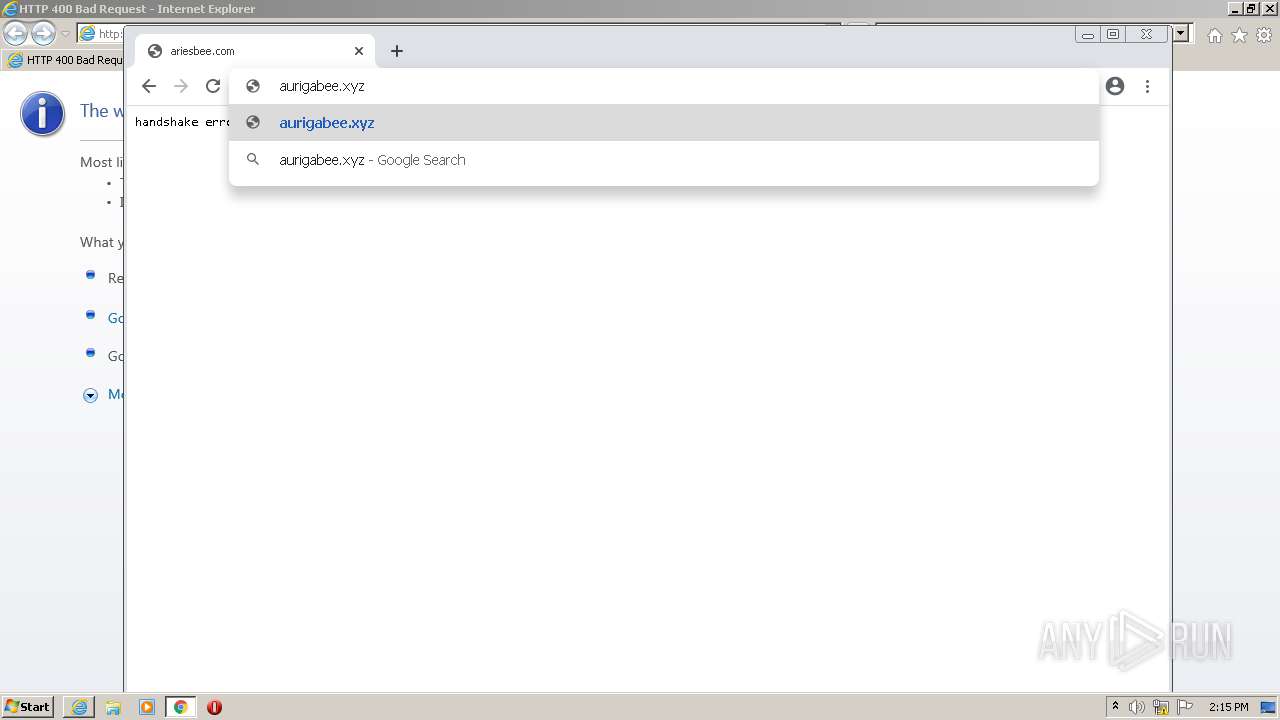Expand IE address bar dropdown arrow

tap(1181, 33)
